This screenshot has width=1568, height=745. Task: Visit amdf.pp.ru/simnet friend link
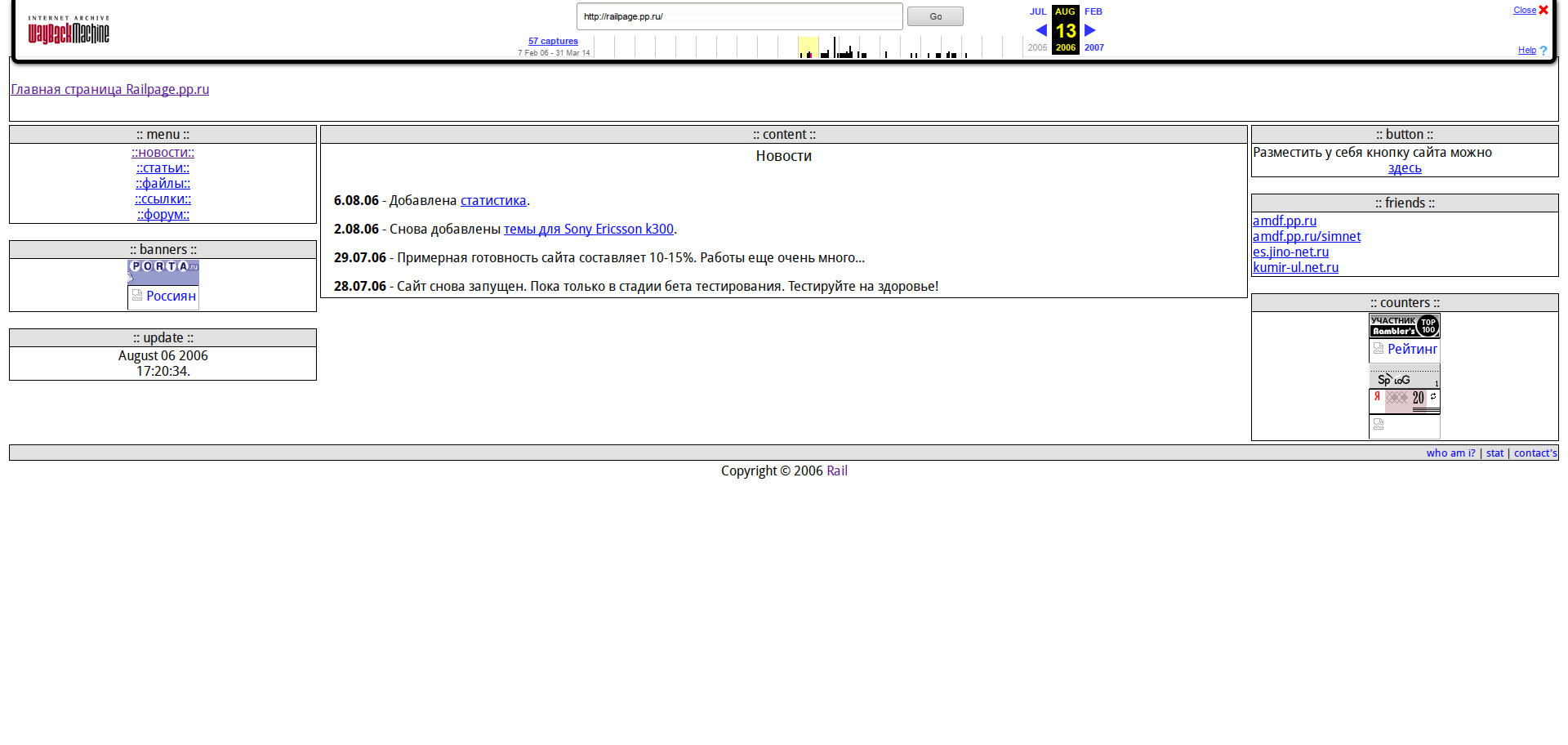tap(1307, 237)
